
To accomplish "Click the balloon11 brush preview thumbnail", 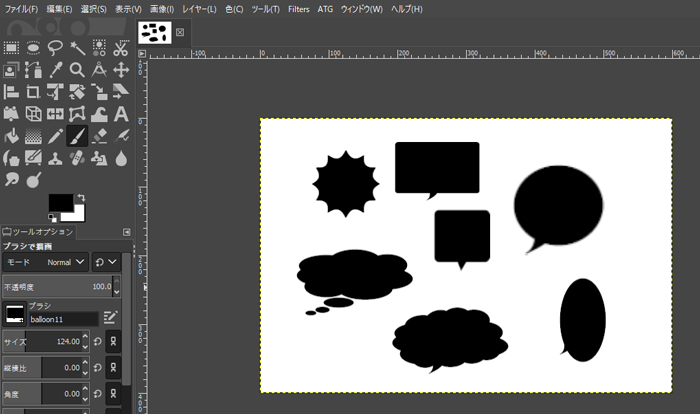I will (x=15, y=313).
